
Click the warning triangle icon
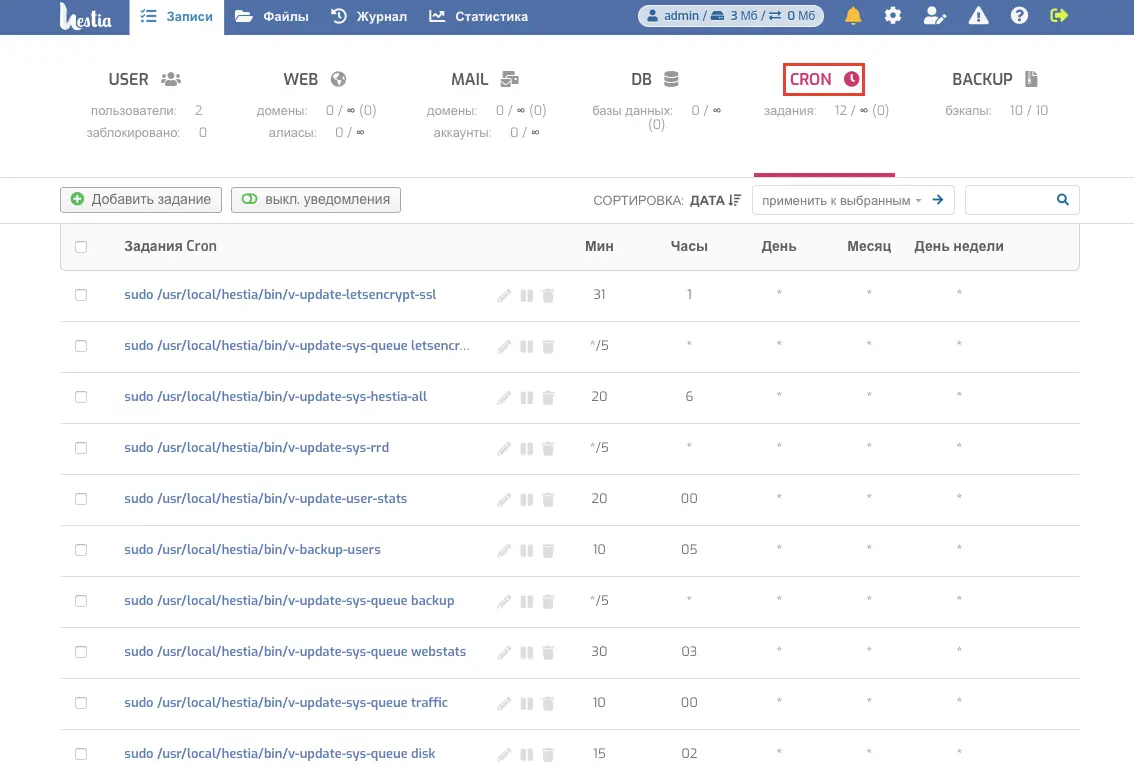pyautogui.click(x=979, y=16)
